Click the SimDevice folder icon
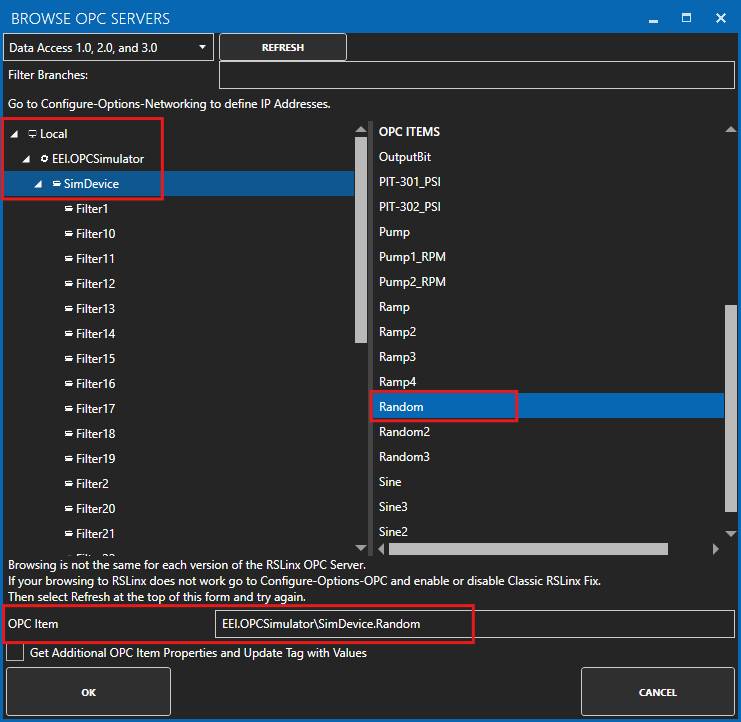This screenshot has width=741, height=722. (57, 183)
